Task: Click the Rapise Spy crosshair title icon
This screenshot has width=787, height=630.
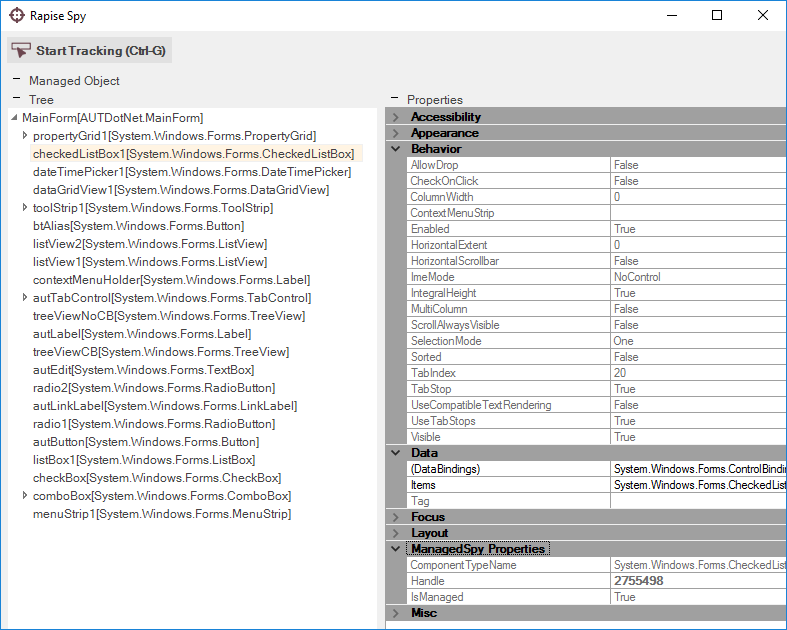Action: pyautogui.click(x=17, y=16)
